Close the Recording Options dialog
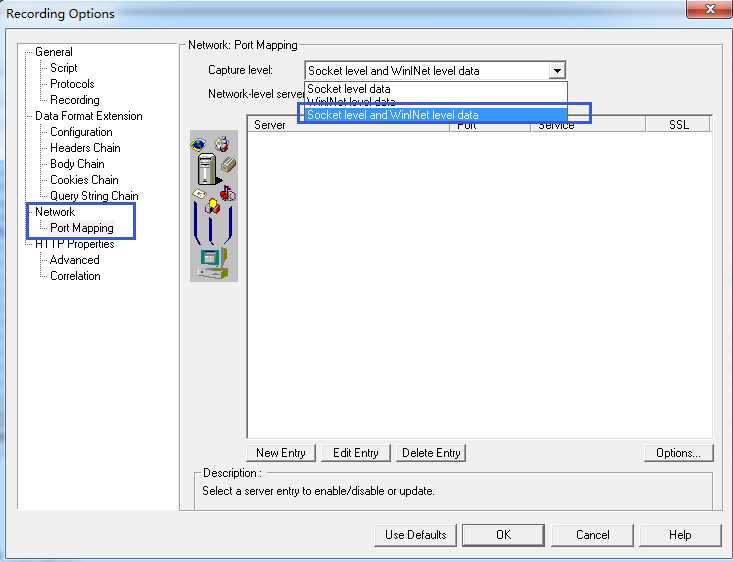Screen dimensions: 733x562 [x=710, y=8]
